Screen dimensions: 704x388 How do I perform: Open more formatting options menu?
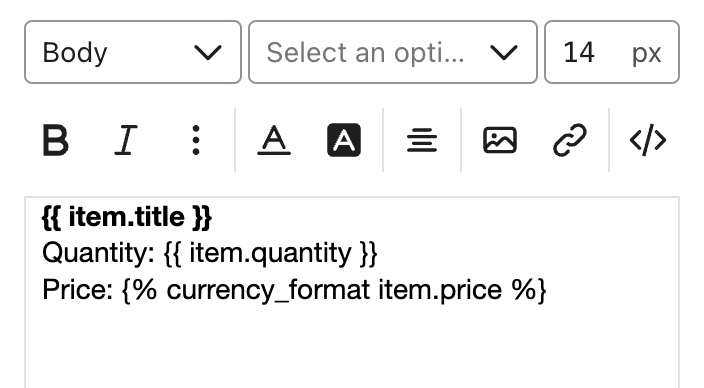[x=196, y=140]
